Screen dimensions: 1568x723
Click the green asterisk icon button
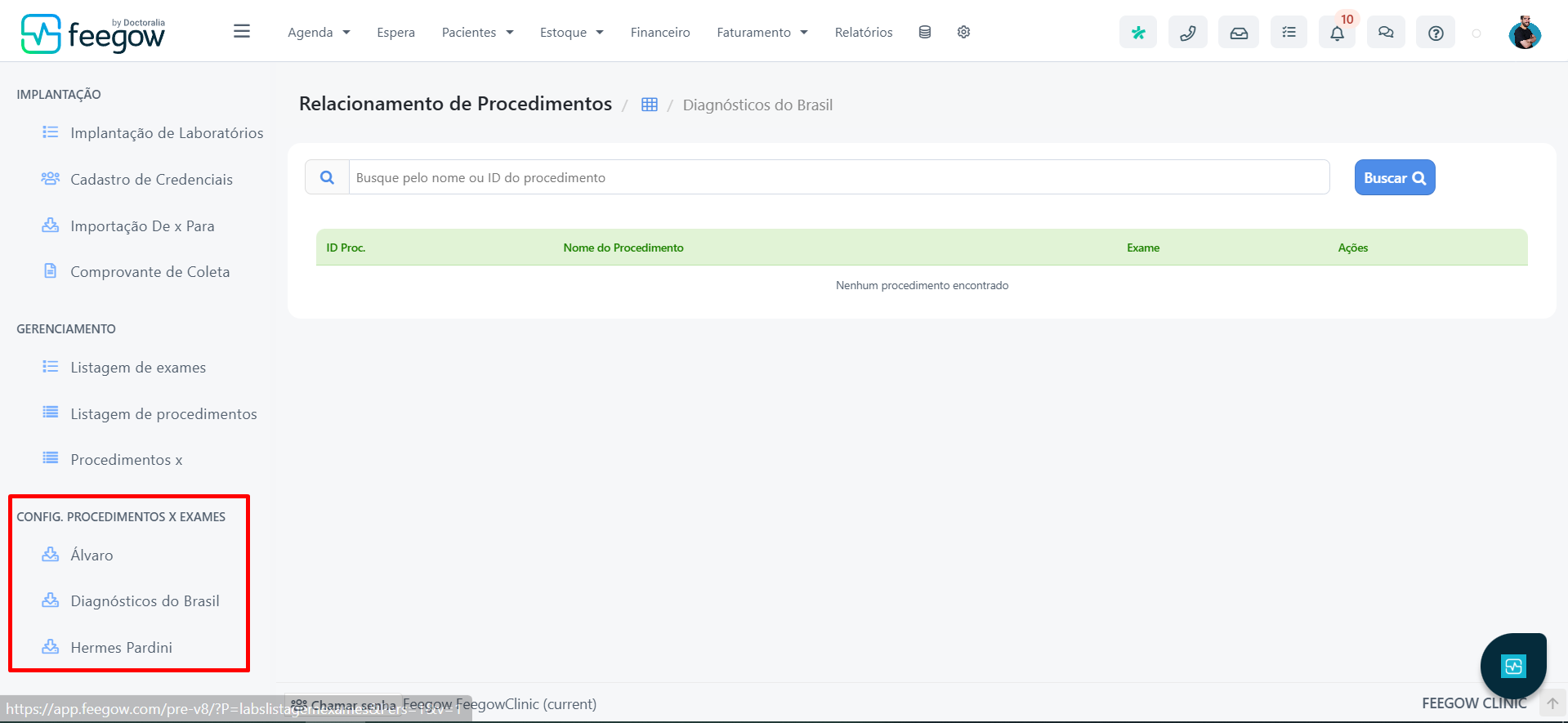[x=1138, y=33]
